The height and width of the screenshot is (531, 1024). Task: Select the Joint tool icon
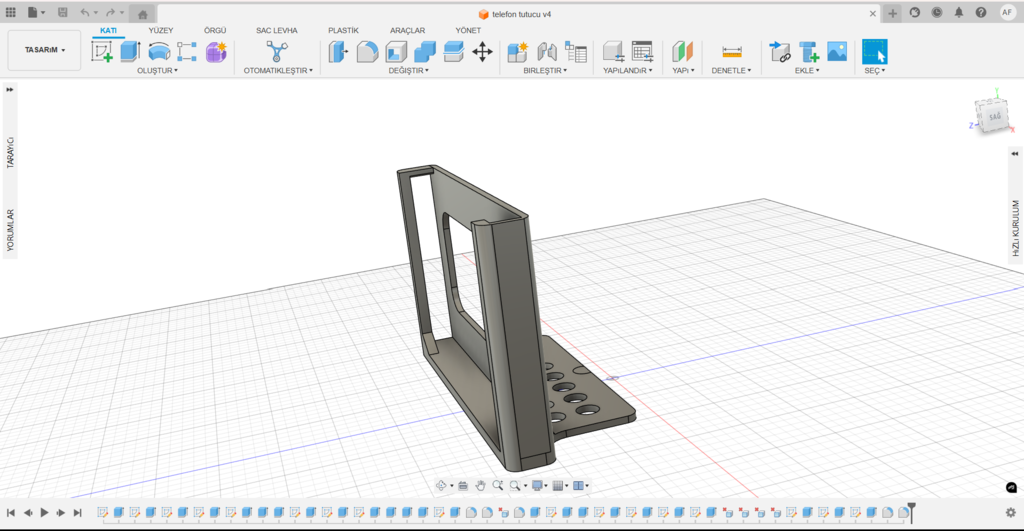click(547, 52)
